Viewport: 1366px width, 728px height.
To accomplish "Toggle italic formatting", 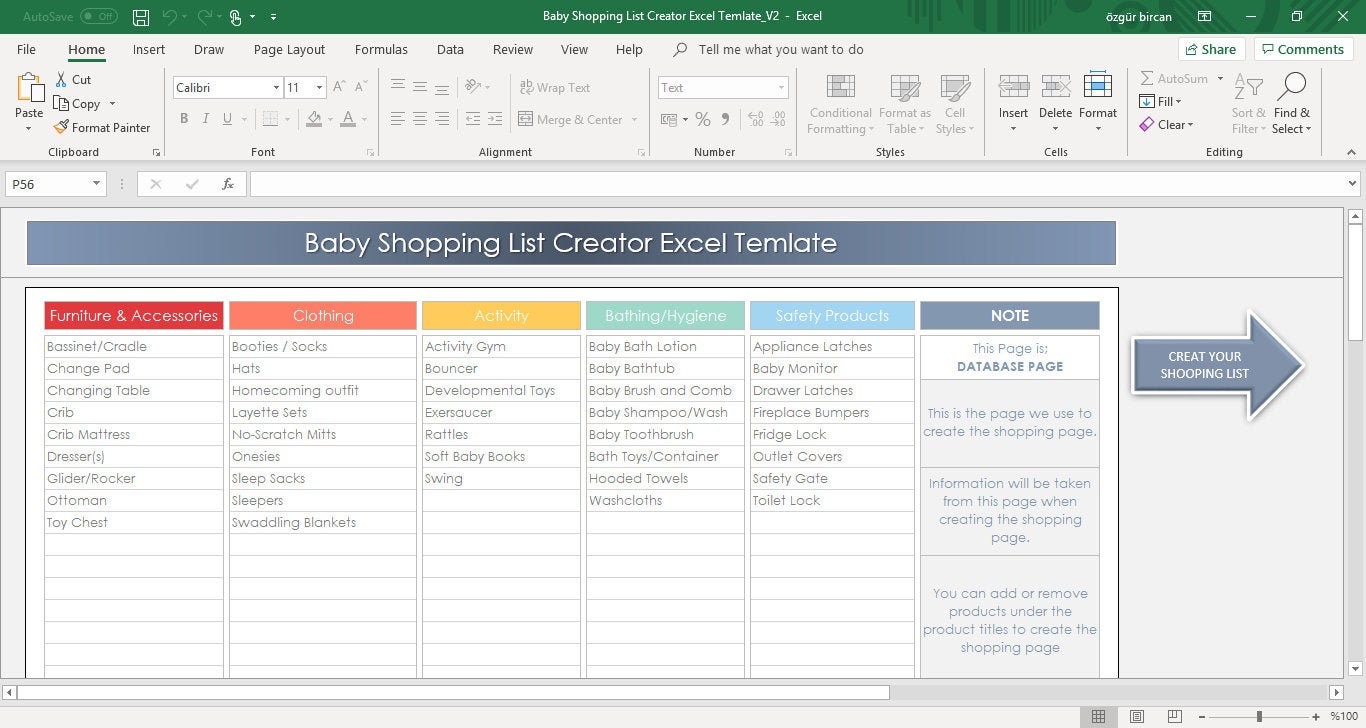I will click(205, 118).
